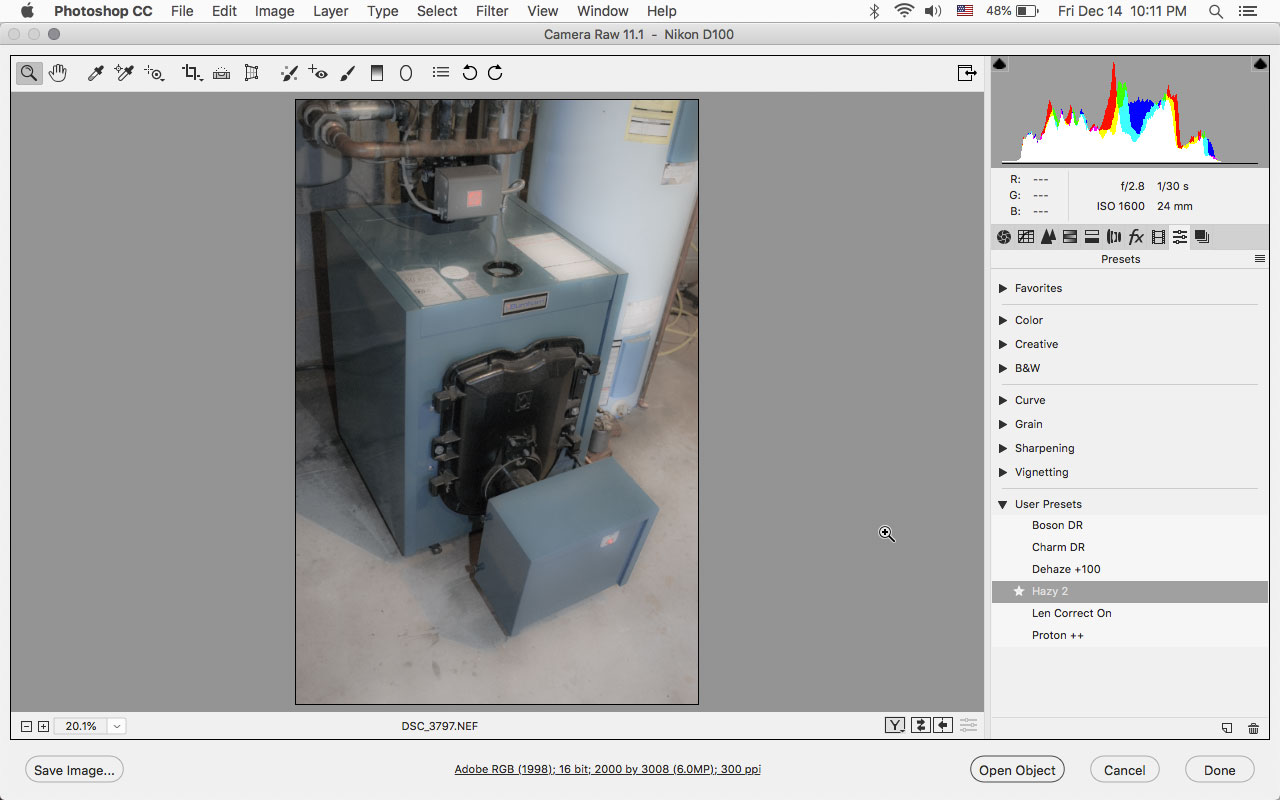Collapse the User Presets group
1280x800 pixels.
(x=1003, y=504)
